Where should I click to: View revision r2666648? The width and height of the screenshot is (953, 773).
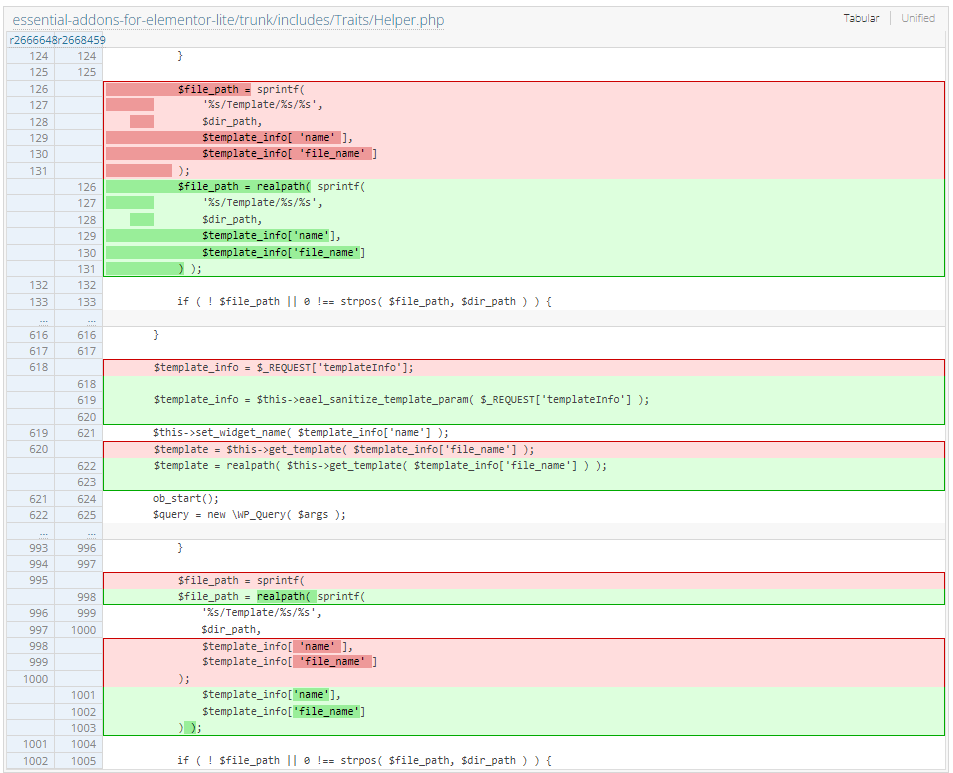pos(32,39)
